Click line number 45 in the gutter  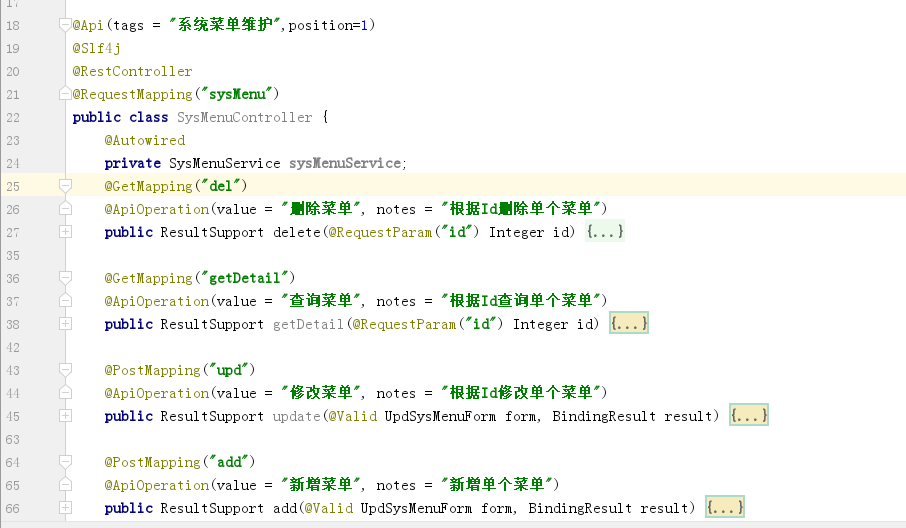[x=13, y=417]
